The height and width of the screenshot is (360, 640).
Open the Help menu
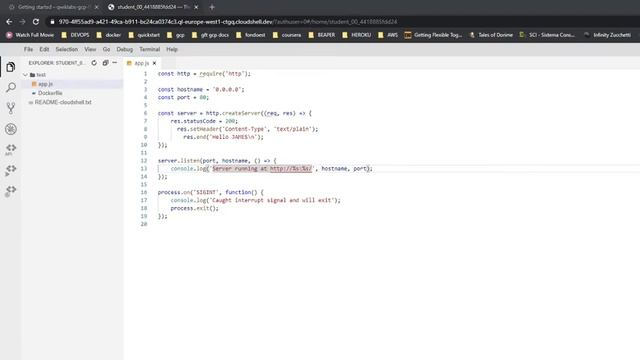point(172,49)
